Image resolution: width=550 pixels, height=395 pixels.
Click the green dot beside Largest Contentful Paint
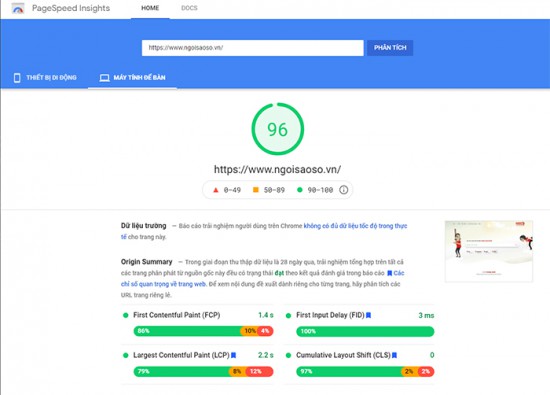pos(126,355)
